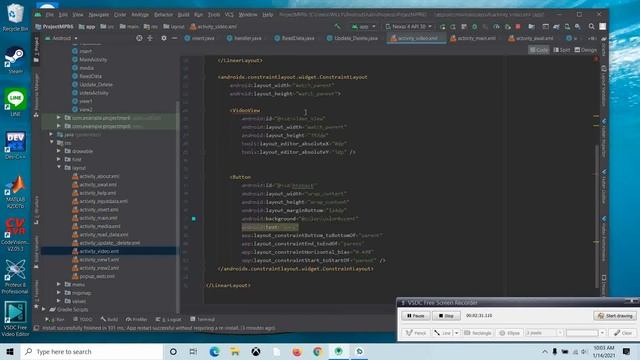The image size is (640, 360).
Task: Open the Navigate menu
Action: pyautogui.click(x=99, y=15)
